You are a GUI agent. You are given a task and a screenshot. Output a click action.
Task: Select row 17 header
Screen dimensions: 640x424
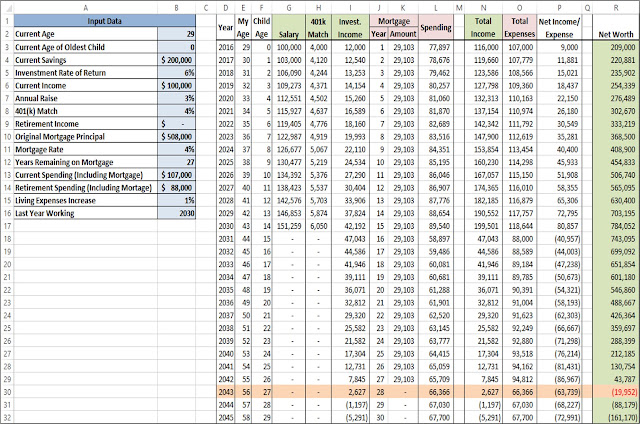click(7, 226)
